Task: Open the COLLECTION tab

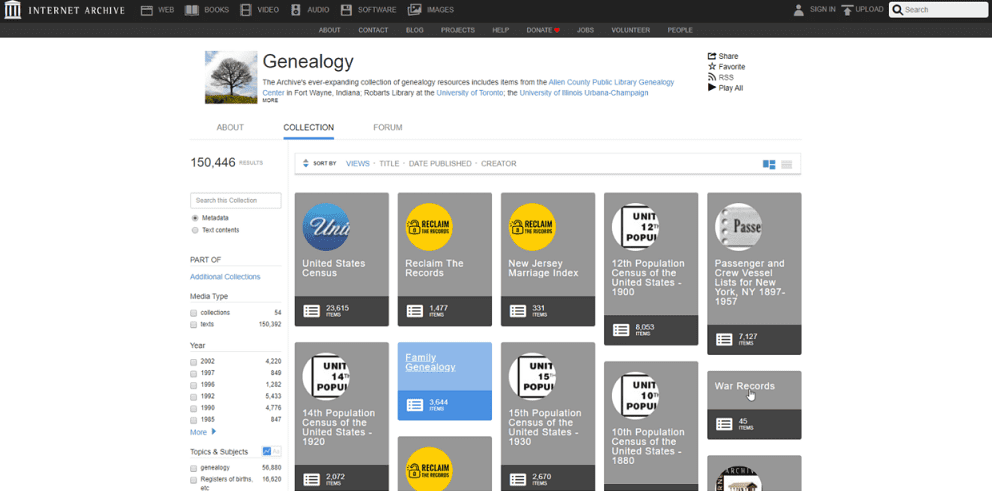Action: tap(309, 127)
